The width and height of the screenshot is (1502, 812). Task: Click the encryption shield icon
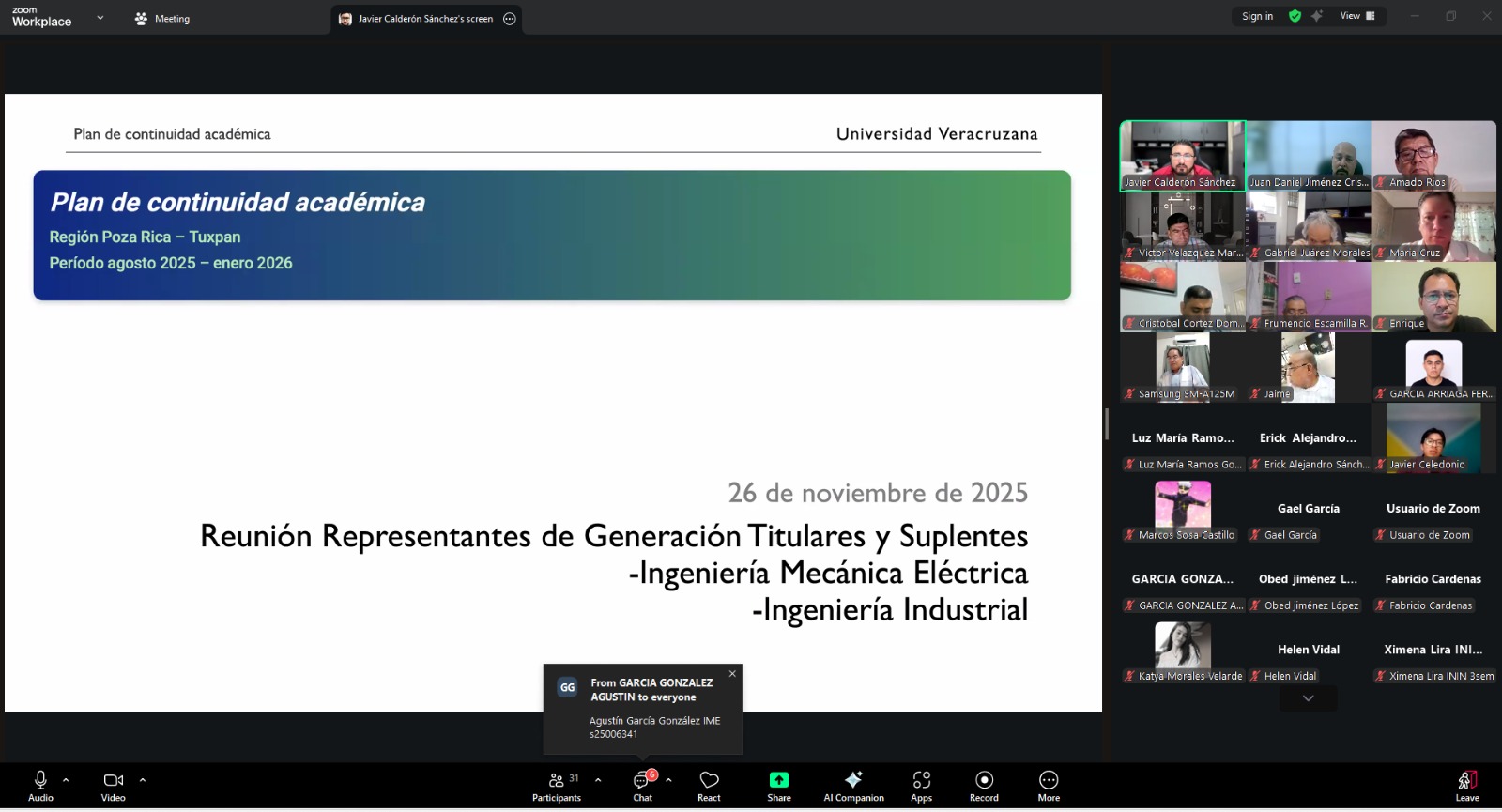1295,16
